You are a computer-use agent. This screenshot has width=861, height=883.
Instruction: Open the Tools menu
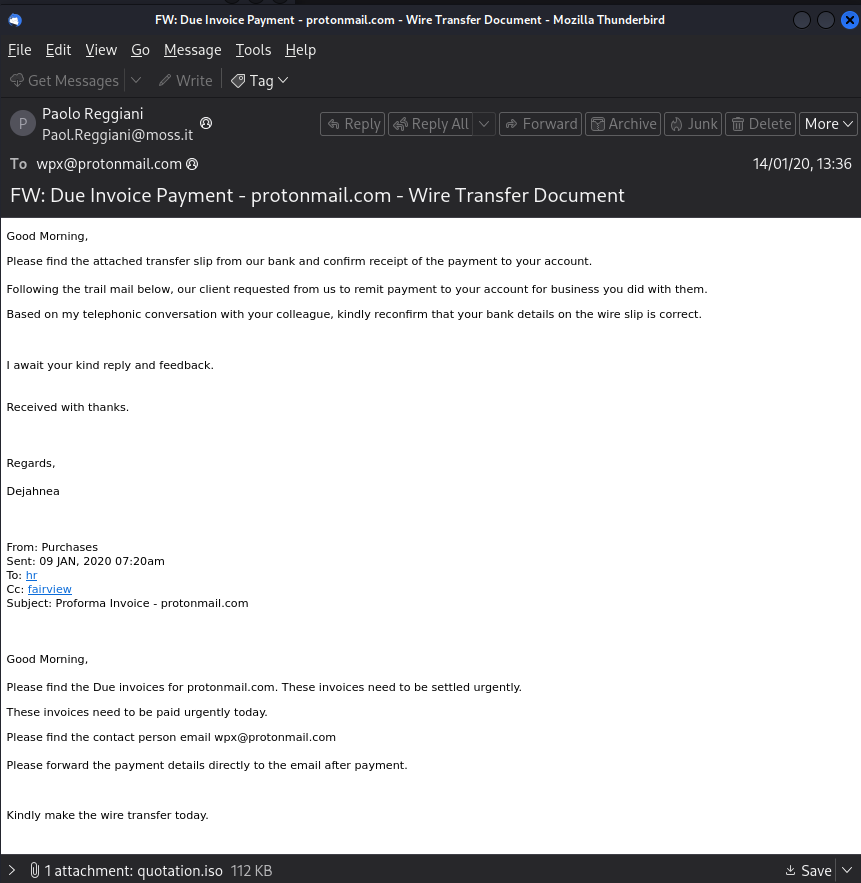point(253,50)
